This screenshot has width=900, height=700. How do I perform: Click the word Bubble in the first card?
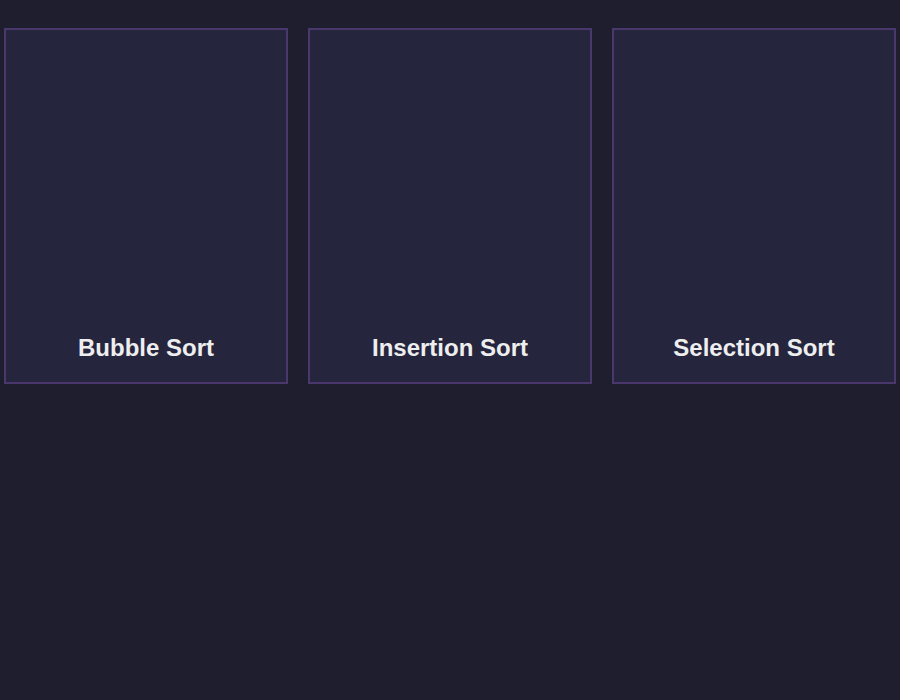[119, 348]
